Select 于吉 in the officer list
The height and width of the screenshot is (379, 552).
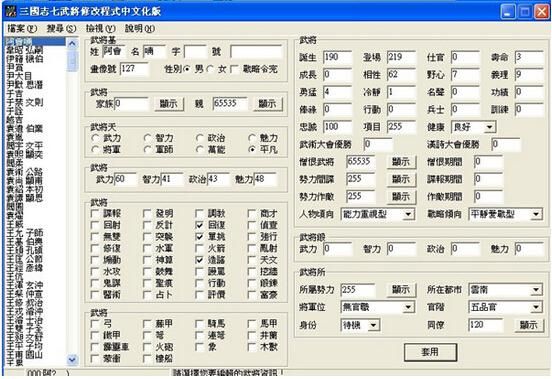[x=15, y=94]
